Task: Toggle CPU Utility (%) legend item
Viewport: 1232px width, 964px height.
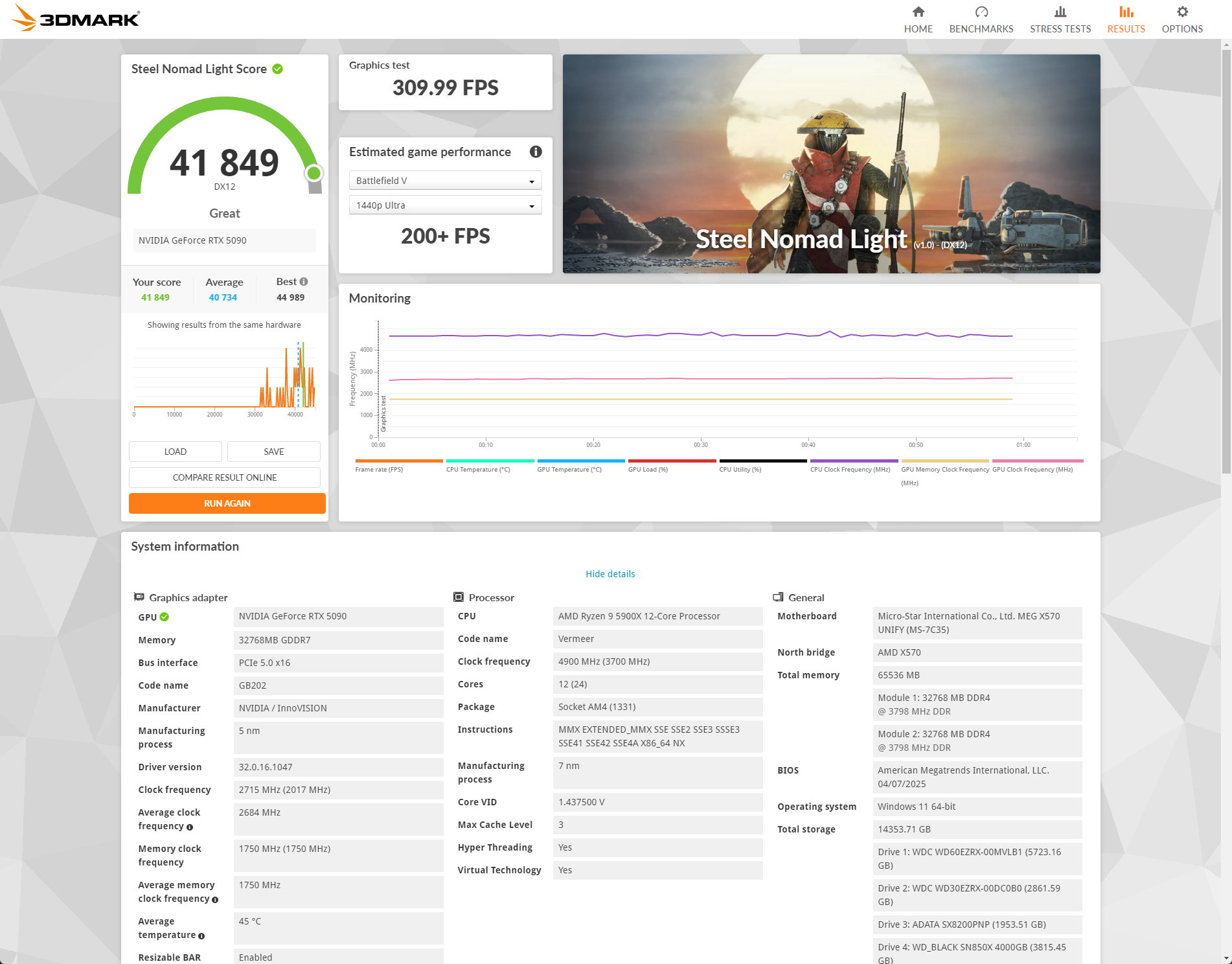Action: click(763, 465)
